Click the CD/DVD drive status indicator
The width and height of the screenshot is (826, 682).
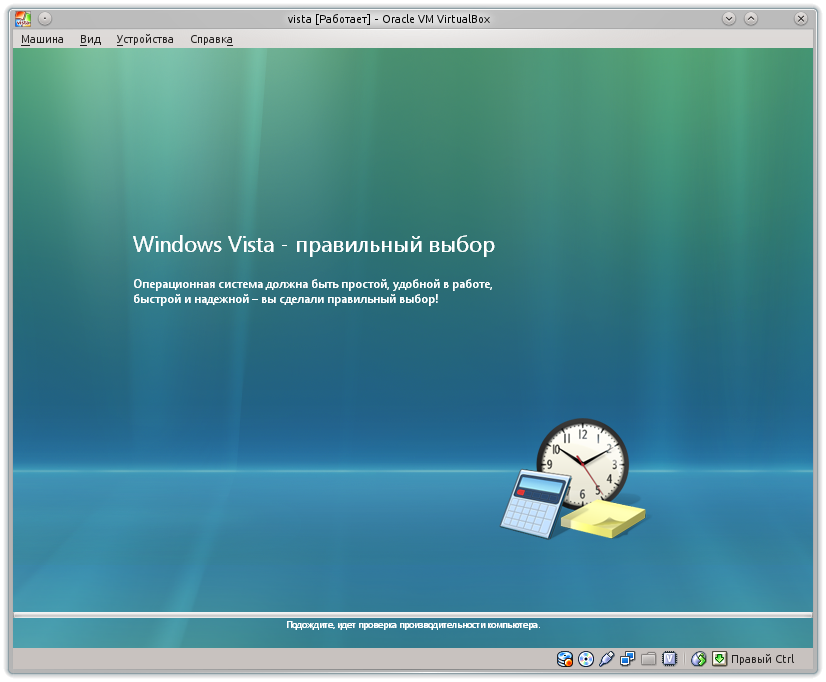tap(584, 659)
